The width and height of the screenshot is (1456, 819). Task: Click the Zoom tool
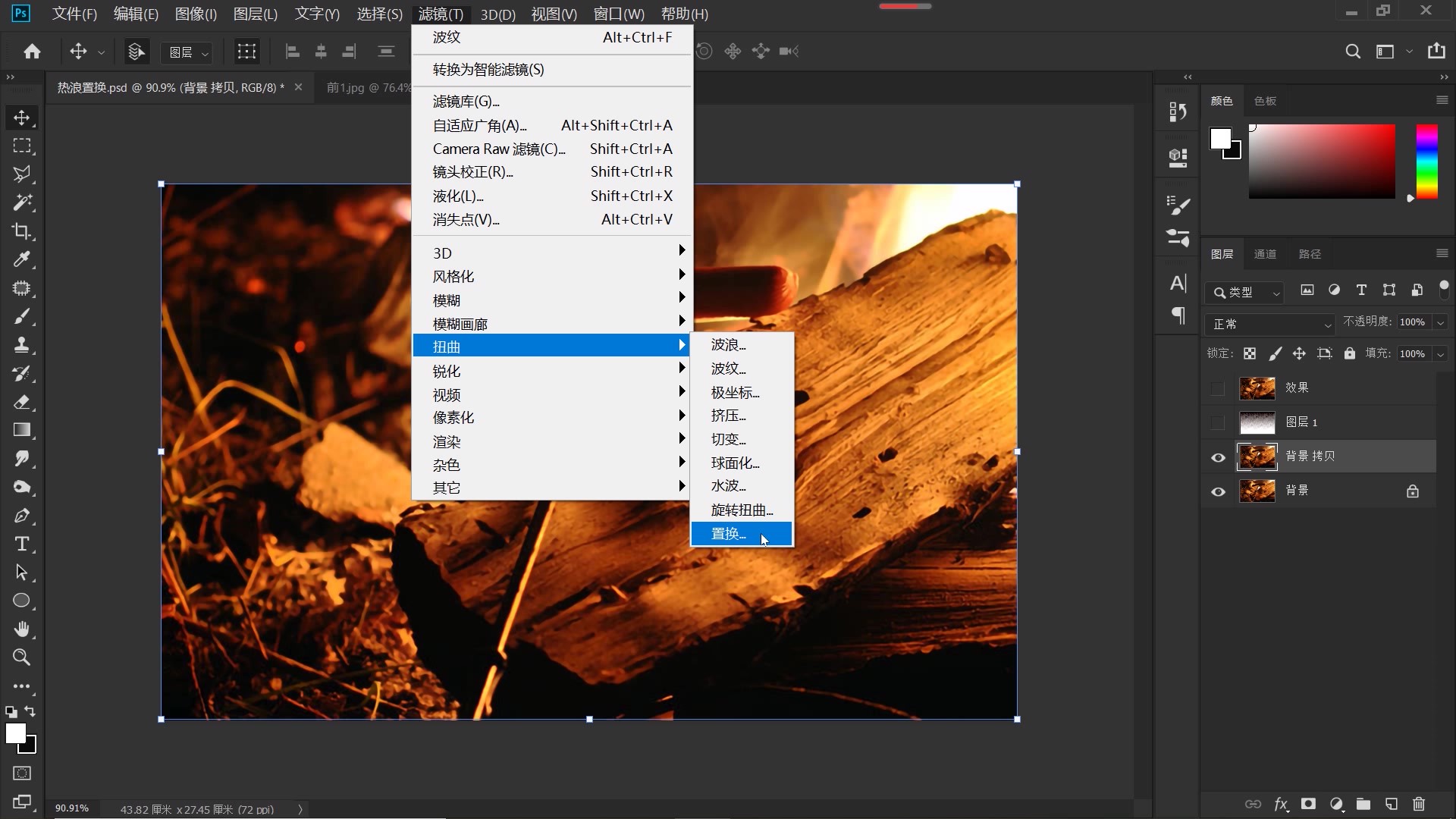(21, 657)
